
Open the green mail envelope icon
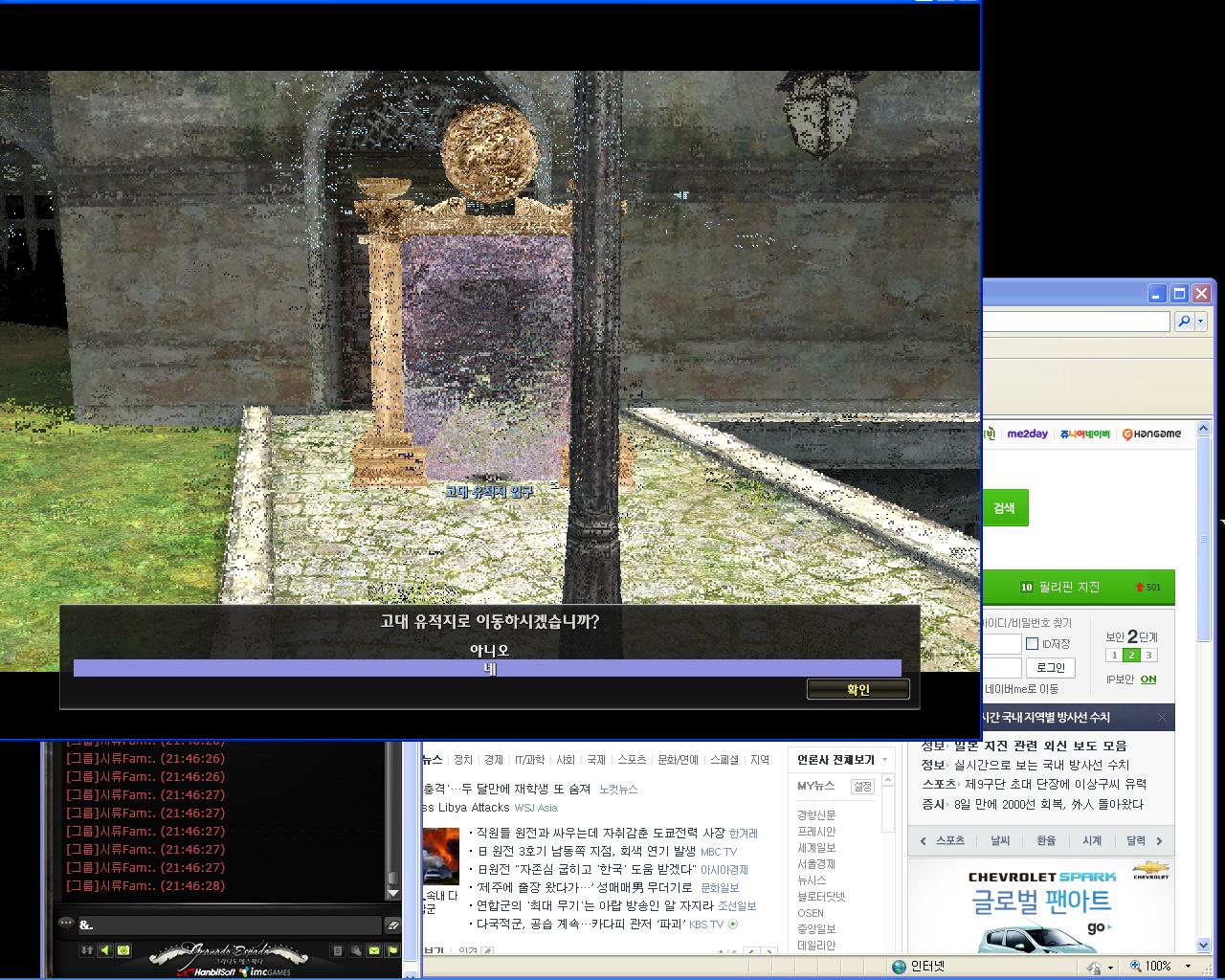pos(373,950)
